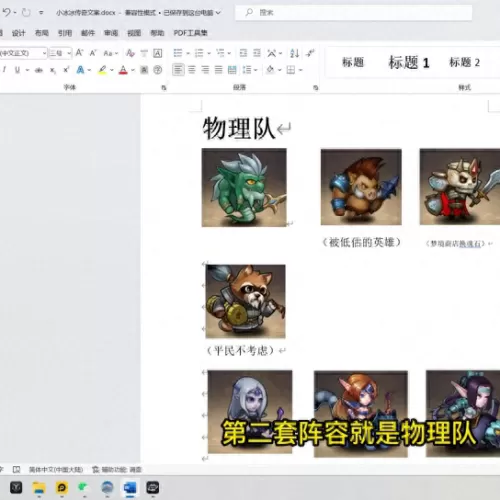Apply the yellow text highlight color
500x500 pixels.
pos(102,70)
